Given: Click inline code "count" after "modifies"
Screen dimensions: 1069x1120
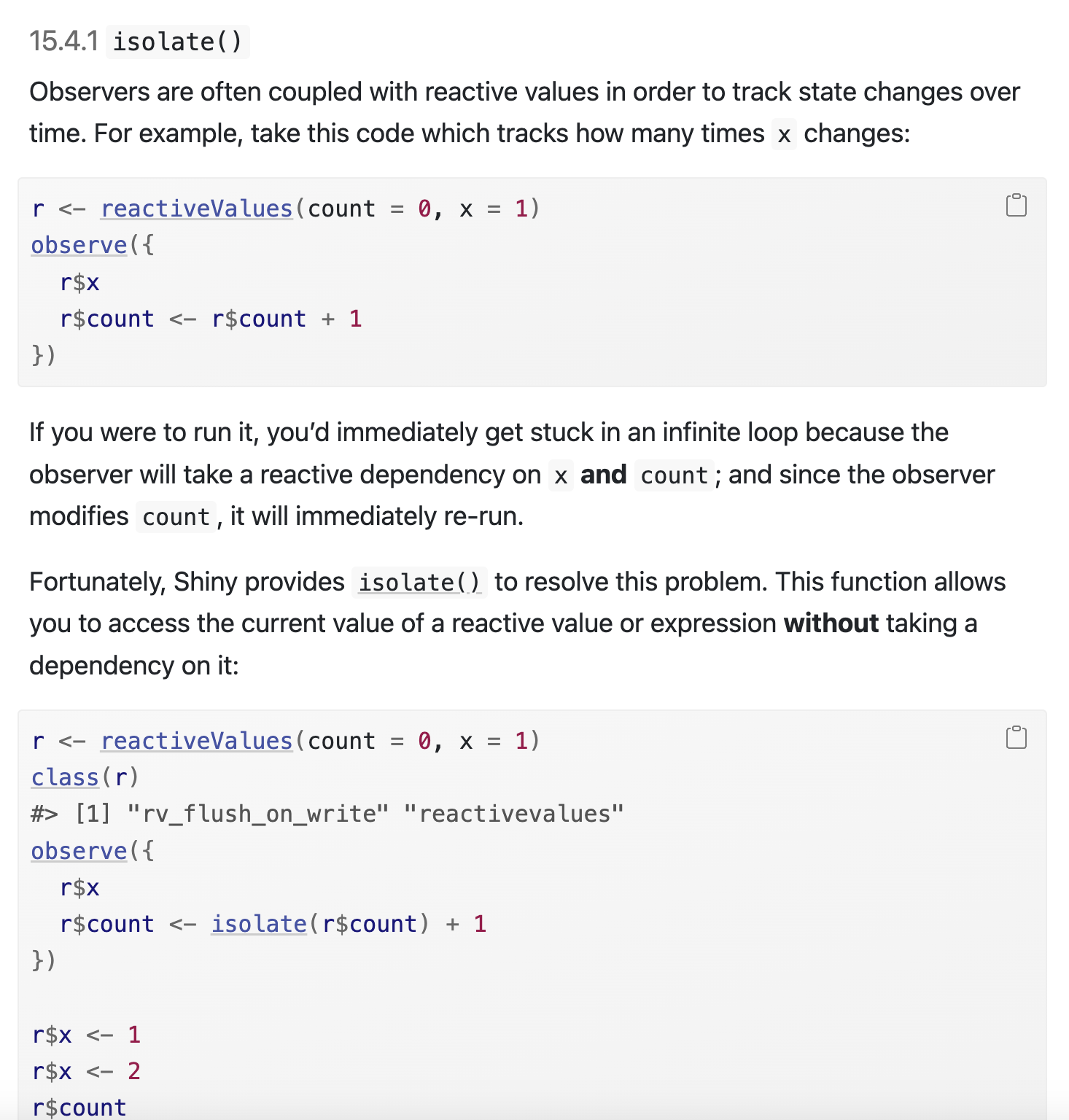Looking at the screenshot, I should [x=176, y=517].
